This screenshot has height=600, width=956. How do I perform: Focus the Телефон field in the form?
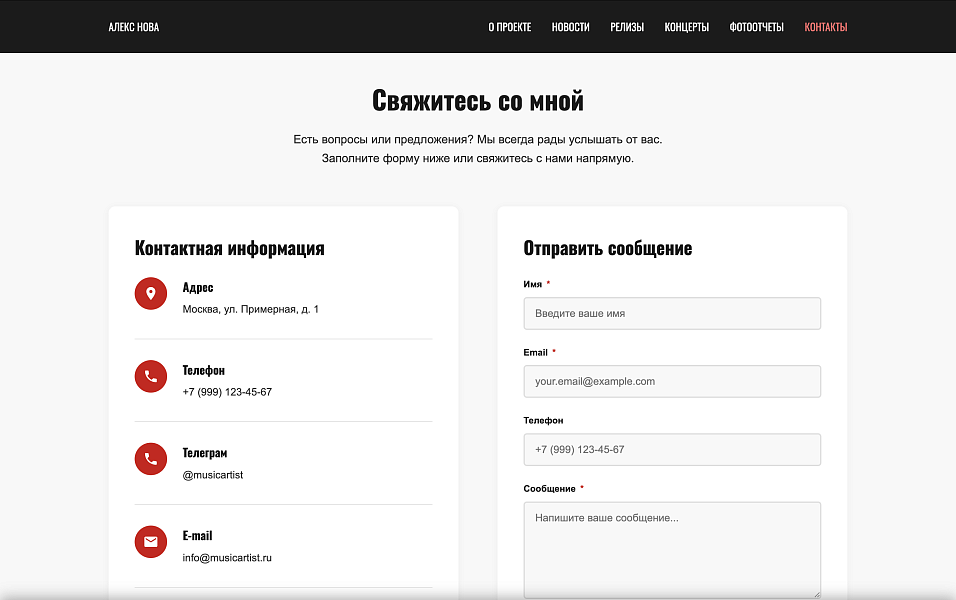coord(672,449)
